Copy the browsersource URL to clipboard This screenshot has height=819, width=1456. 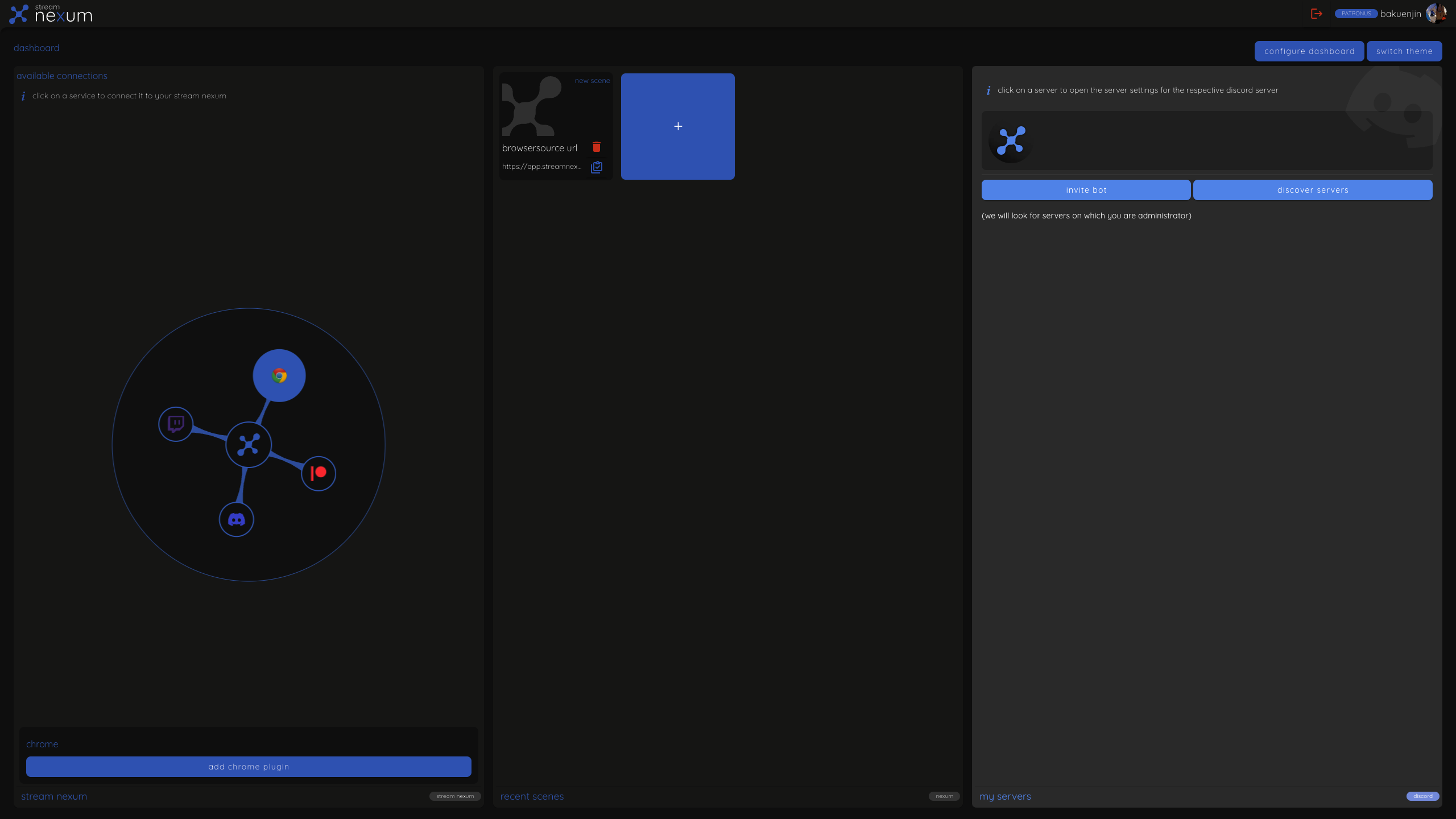point(597,167)
